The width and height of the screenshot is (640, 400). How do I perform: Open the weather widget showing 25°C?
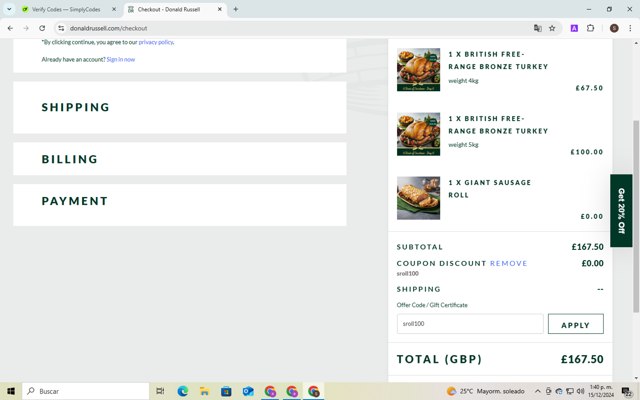coord(486,391)
